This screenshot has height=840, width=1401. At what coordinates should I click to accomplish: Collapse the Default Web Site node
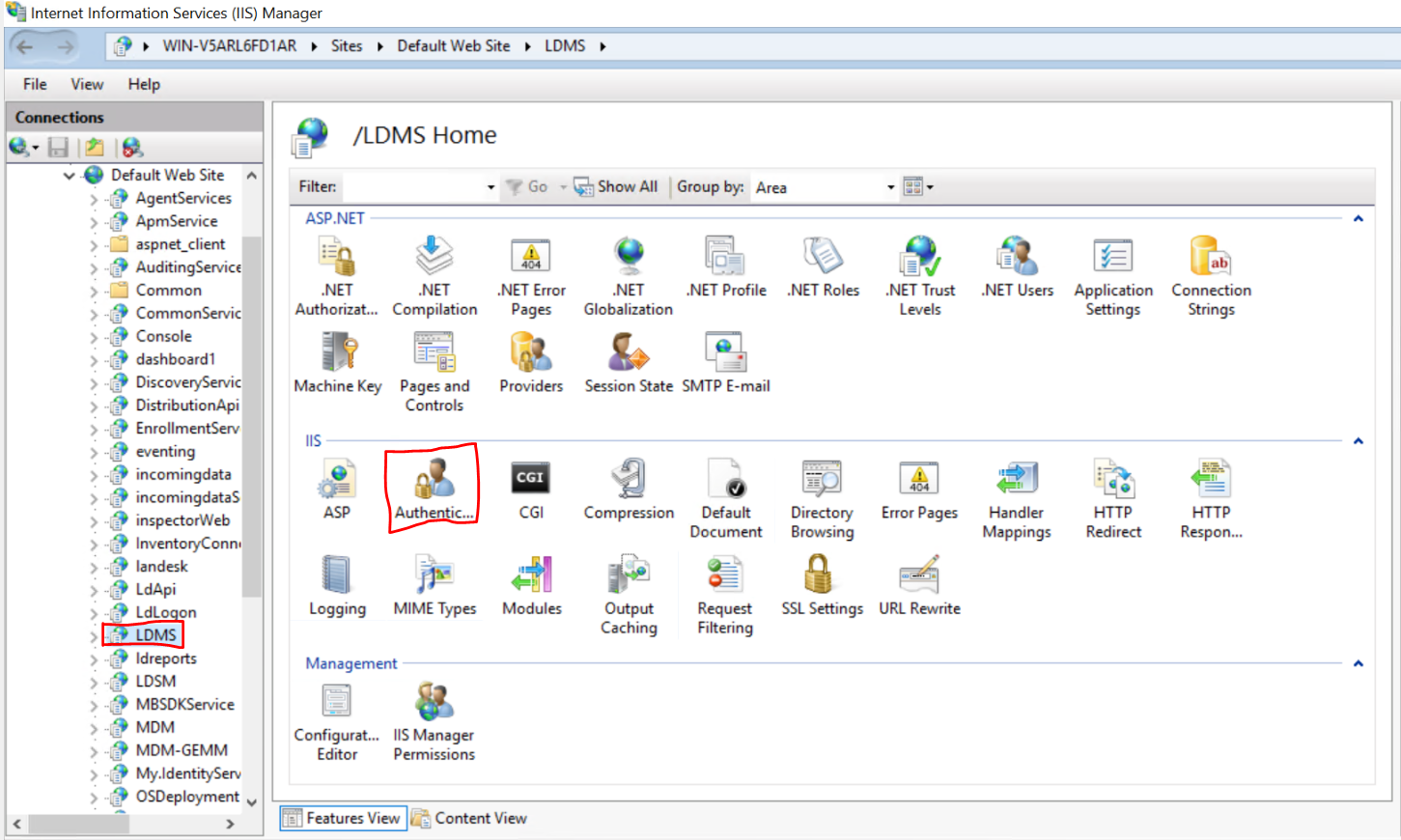[x=69, y=175]
